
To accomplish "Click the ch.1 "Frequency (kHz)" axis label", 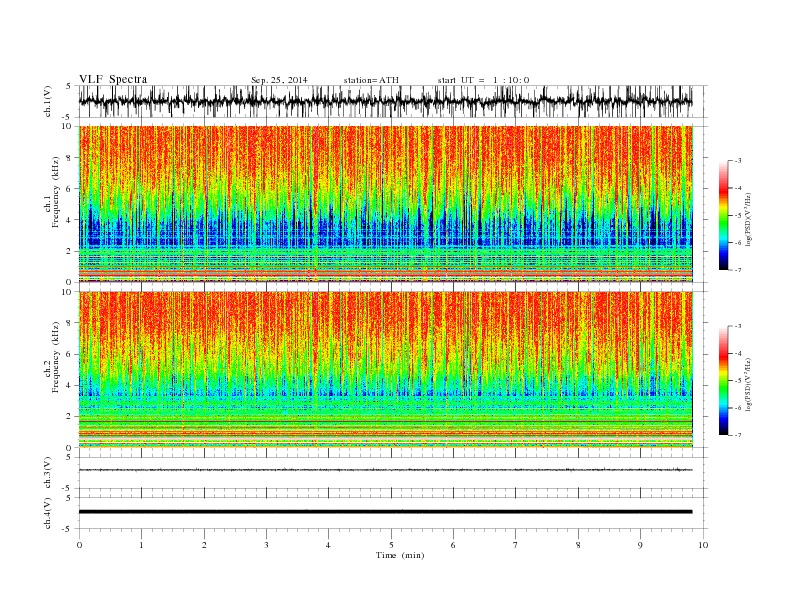I will click(x=55, y=192).
